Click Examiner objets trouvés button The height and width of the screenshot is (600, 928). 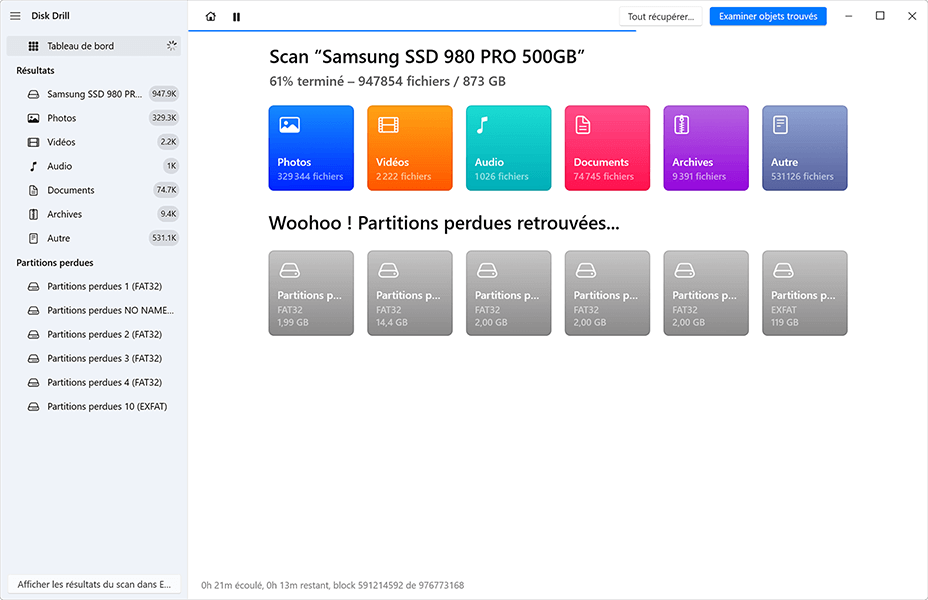point(768,17)
